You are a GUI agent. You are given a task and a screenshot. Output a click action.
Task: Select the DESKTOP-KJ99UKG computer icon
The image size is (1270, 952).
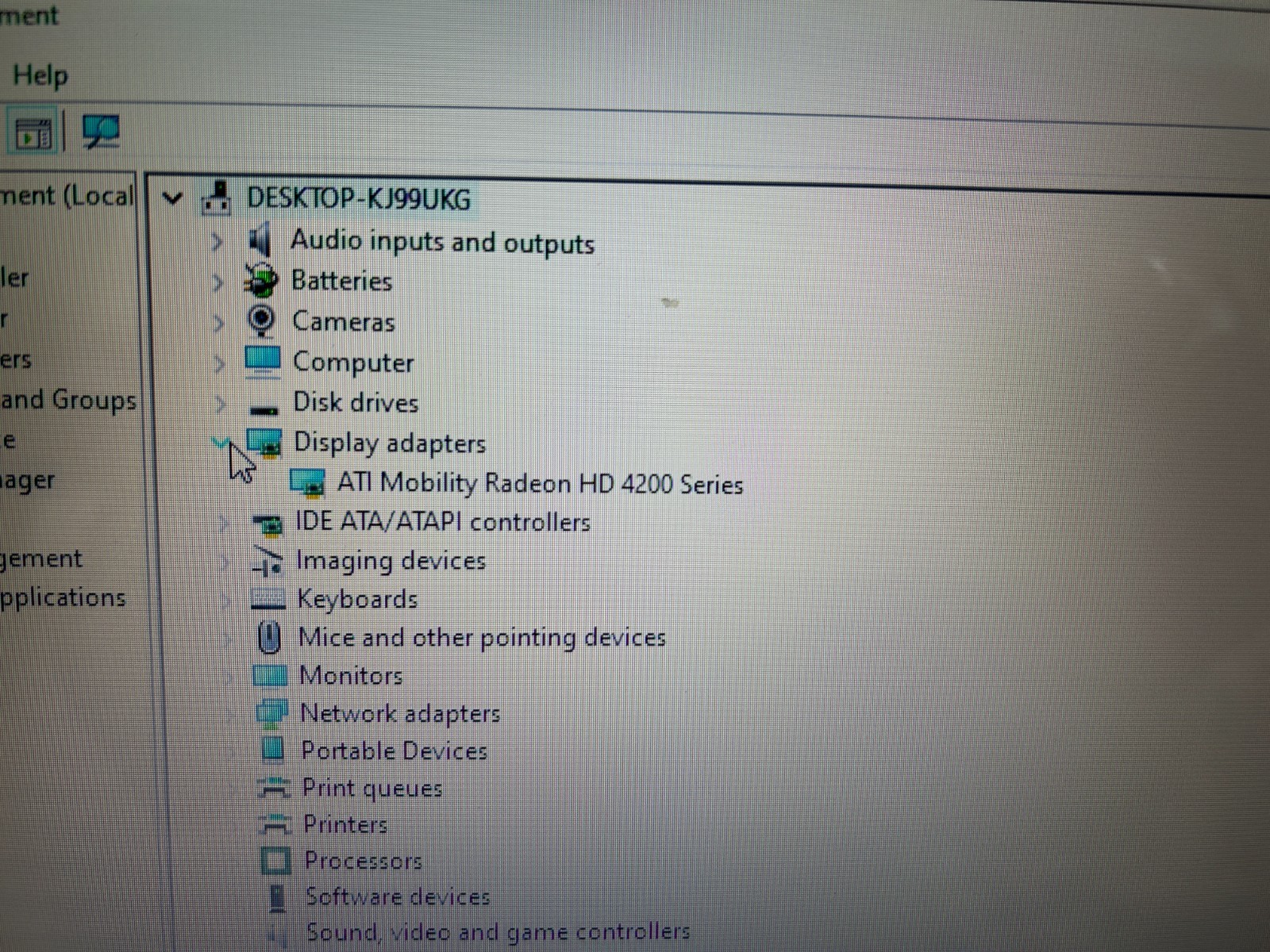click(x=217, y=198)
